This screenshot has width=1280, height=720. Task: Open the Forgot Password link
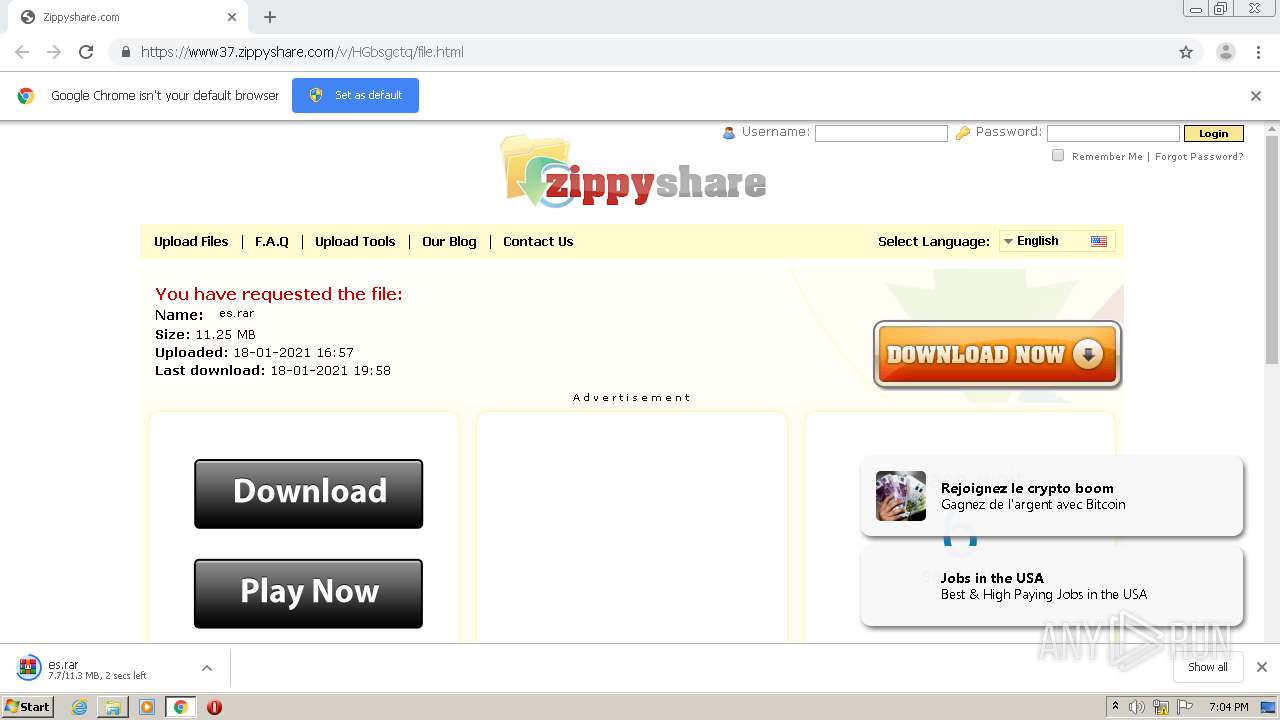pos(1199,156)
